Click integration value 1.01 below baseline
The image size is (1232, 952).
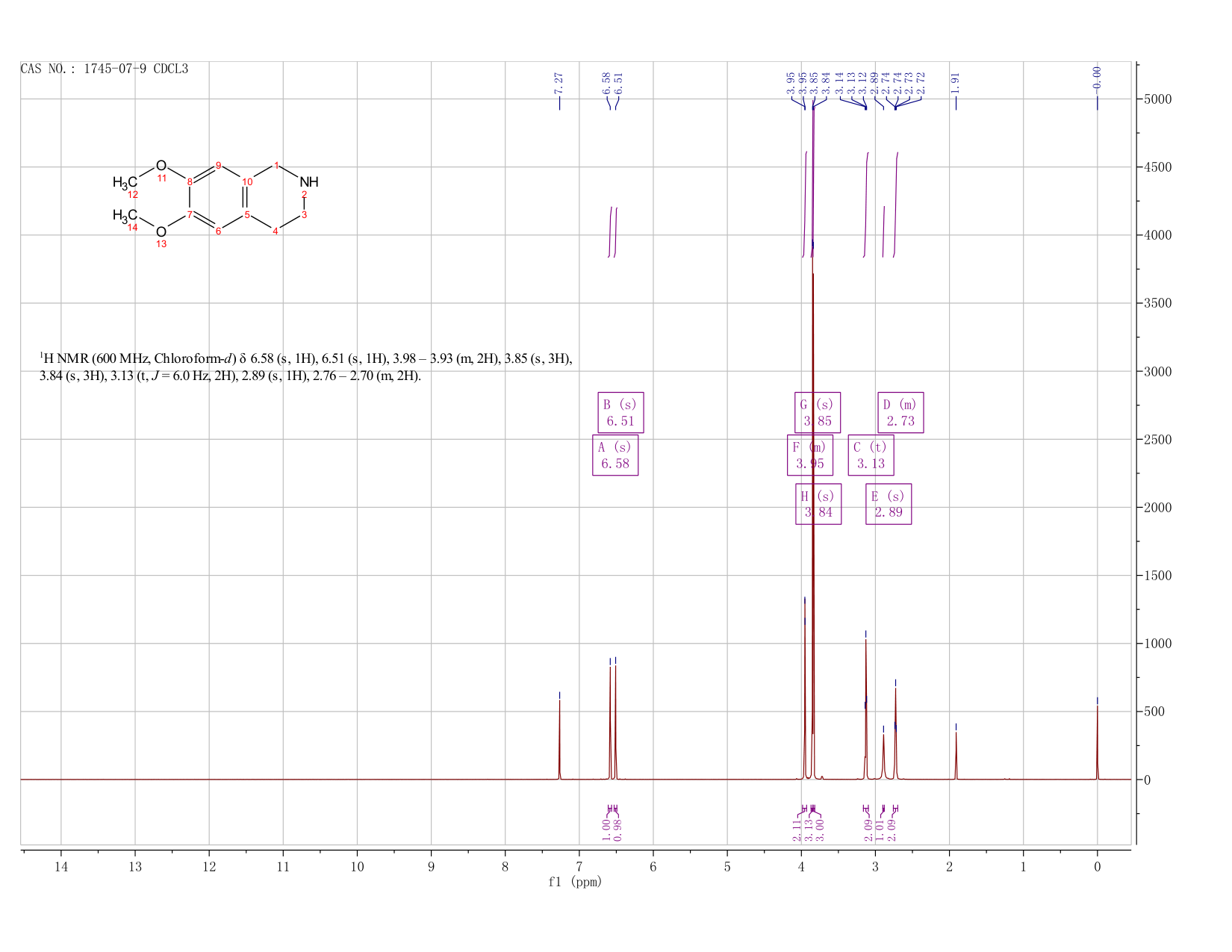[880, 830]
